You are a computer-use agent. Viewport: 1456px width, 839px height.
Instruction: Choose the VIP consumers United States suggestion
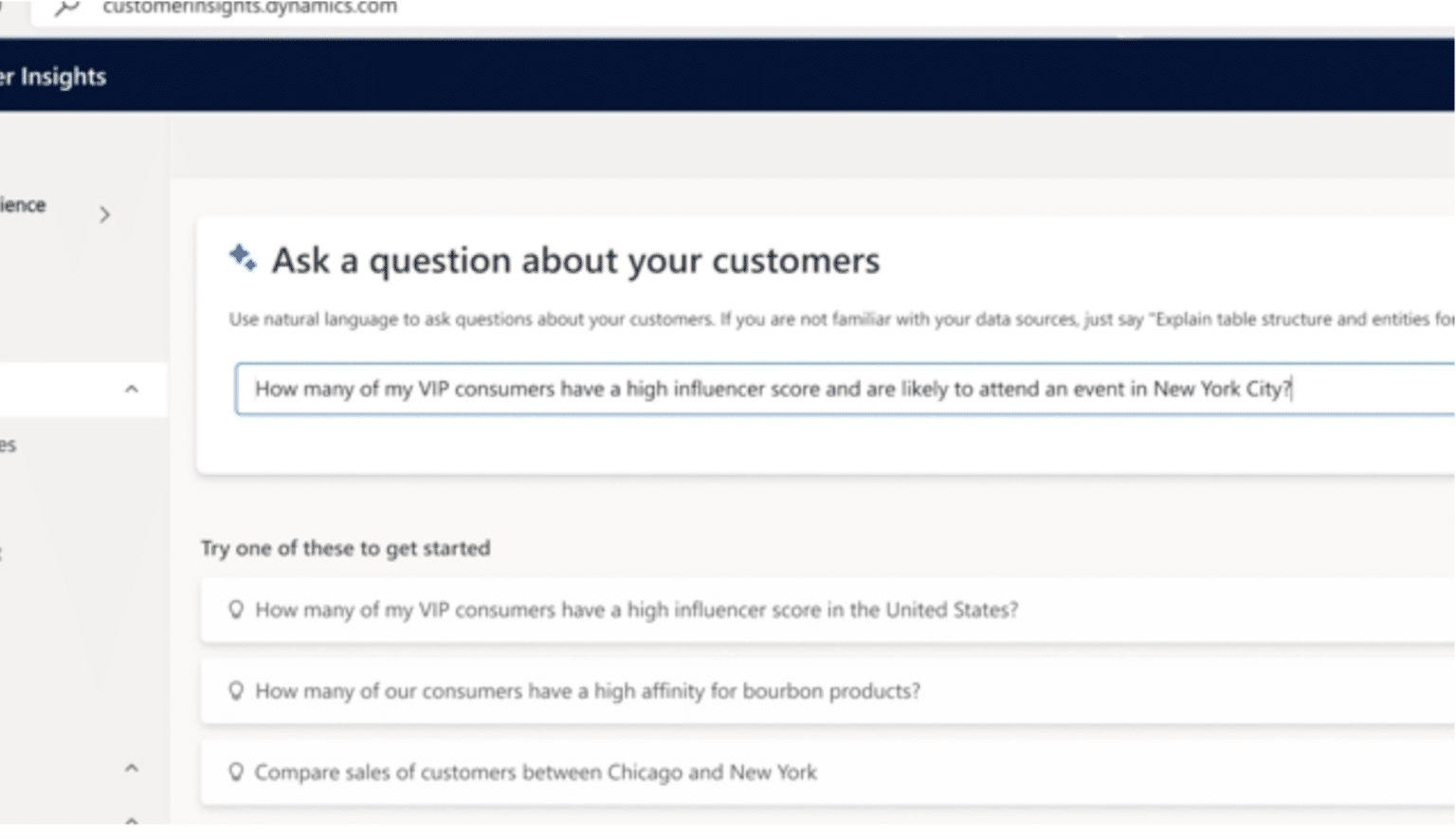[637, 610]
